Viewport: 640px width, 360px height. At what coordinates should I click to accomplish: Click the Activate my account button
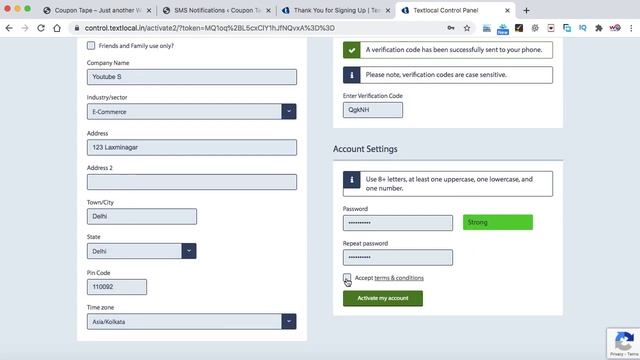coord(383,298)
